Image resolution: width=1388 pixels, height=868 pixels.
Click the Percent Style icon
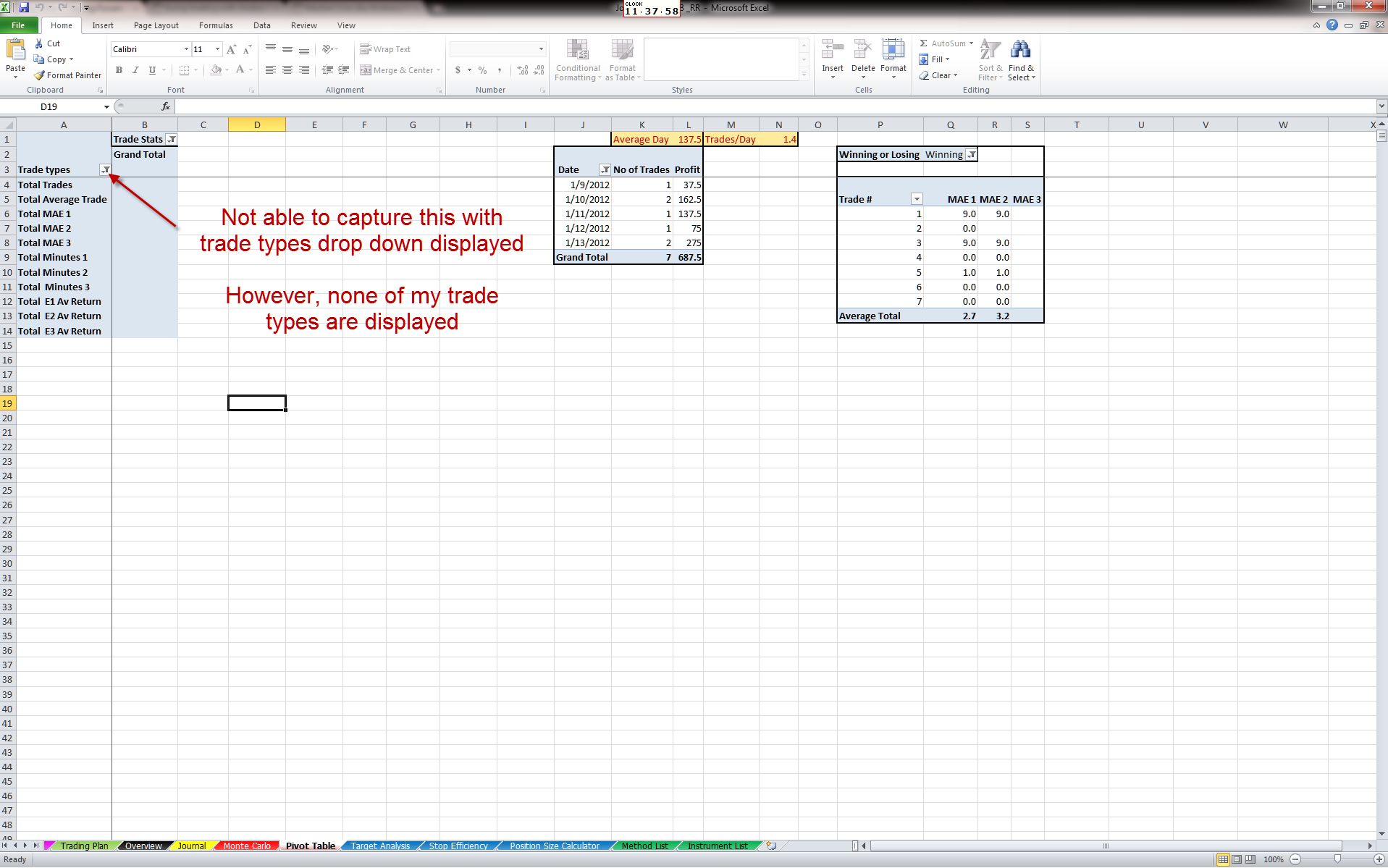click(x=482, y=70)
